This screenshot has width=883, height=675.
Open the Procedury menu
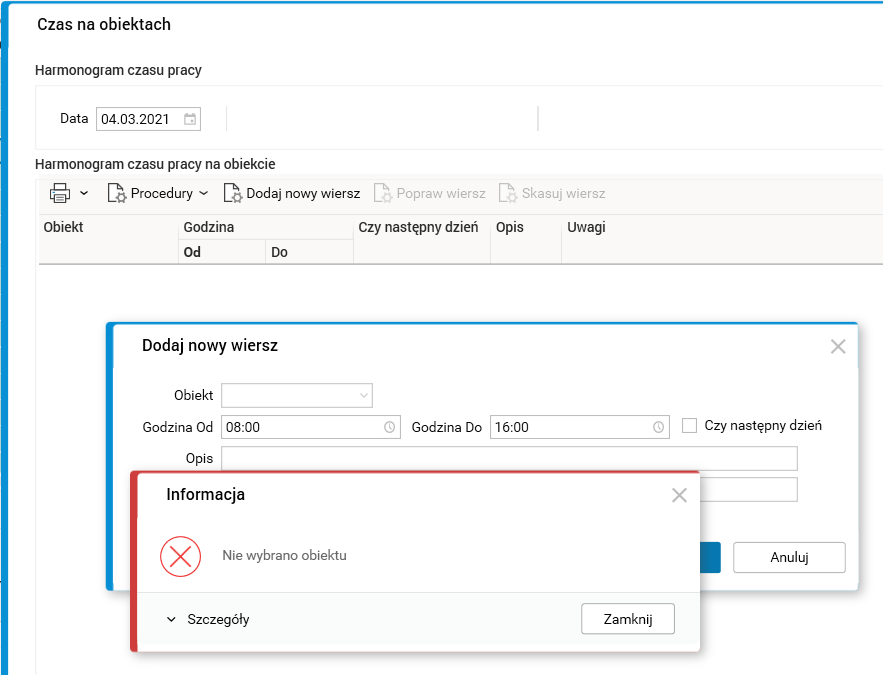tap(158, 193)
